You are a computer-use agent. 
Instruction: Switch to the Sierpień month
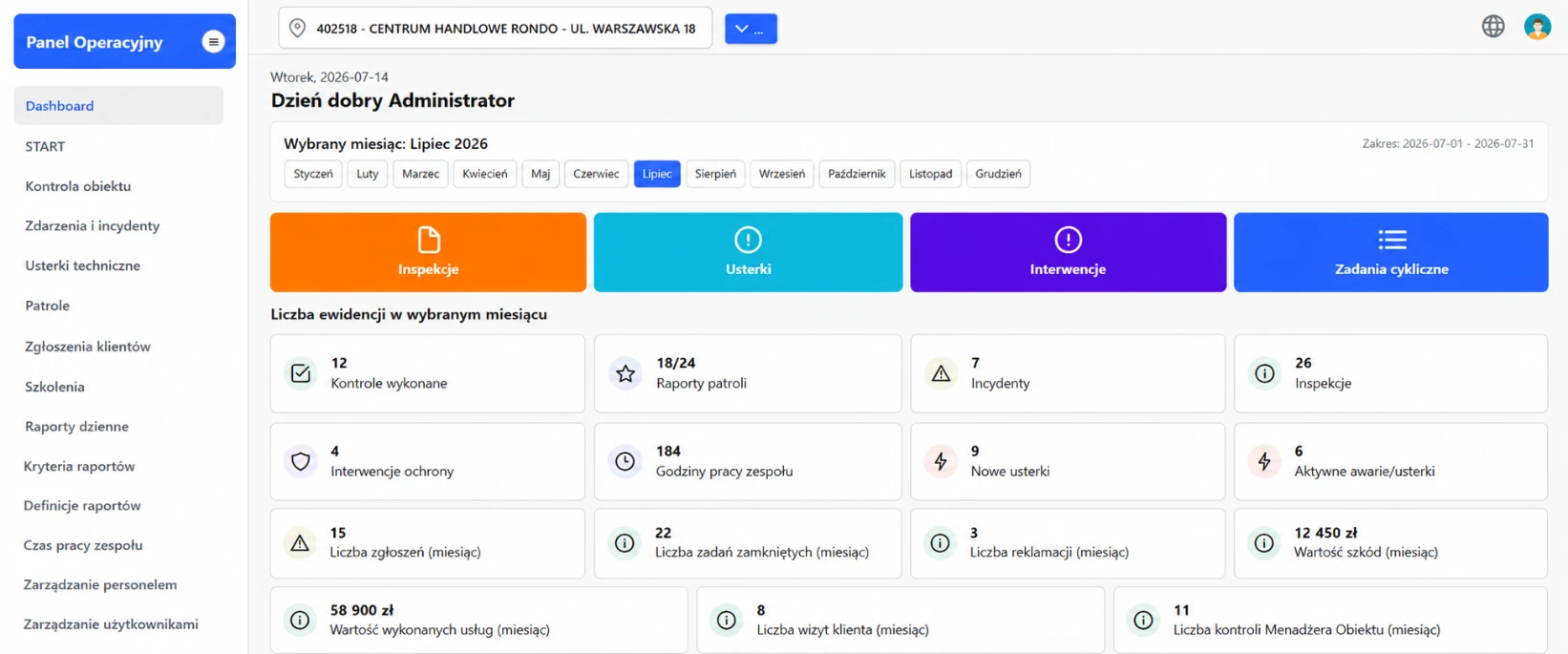715,174
